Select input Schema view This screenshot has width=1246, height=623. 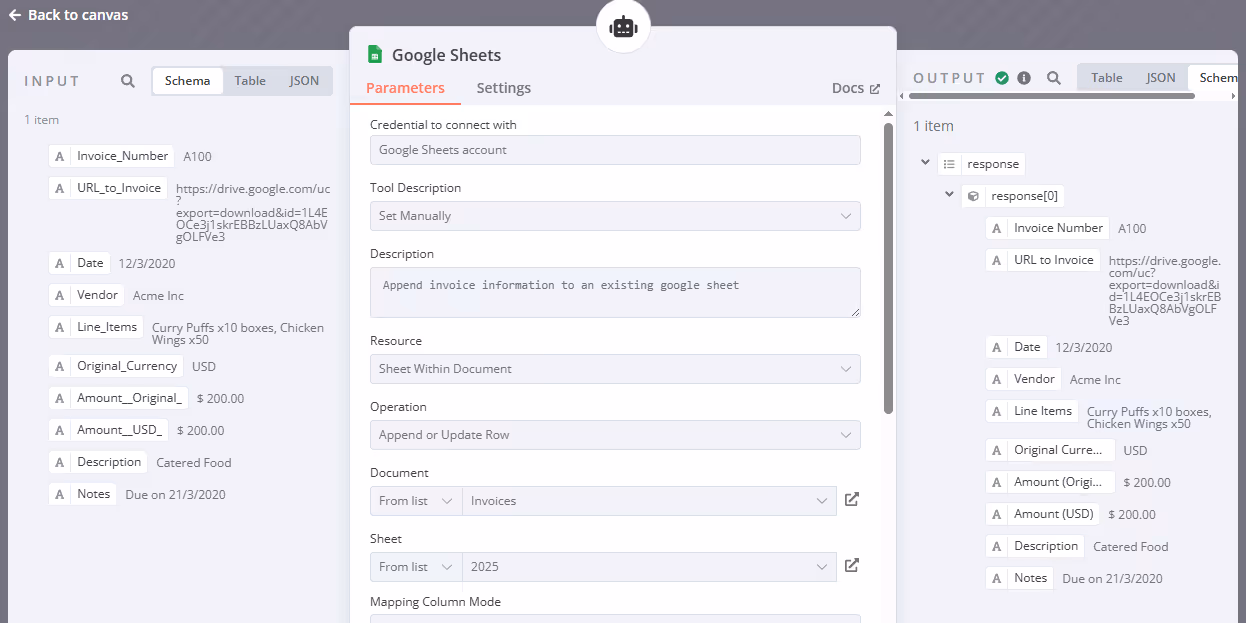click(x=188, y=81)
